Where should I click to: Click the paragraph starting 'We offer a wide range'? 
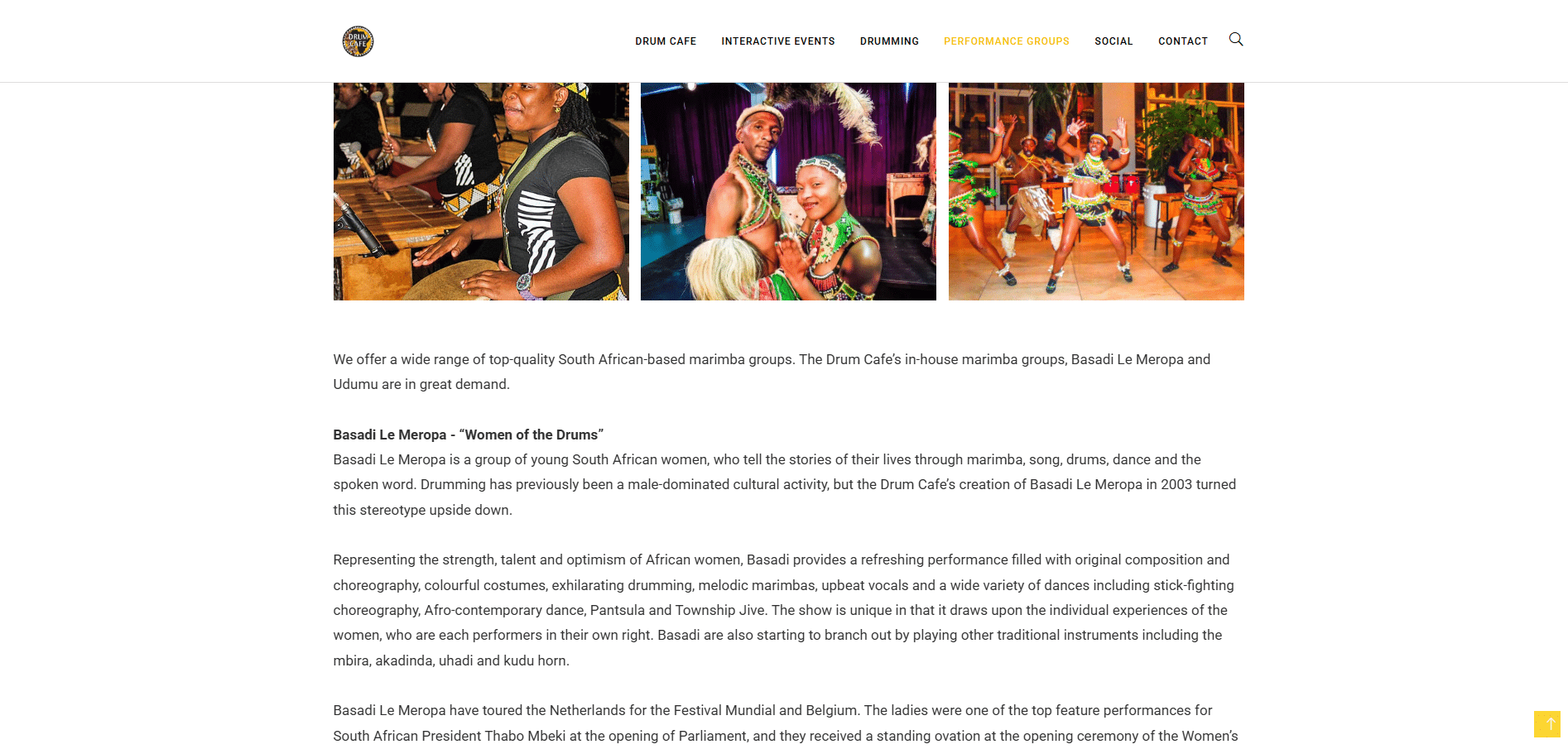[x=772, y=372]
